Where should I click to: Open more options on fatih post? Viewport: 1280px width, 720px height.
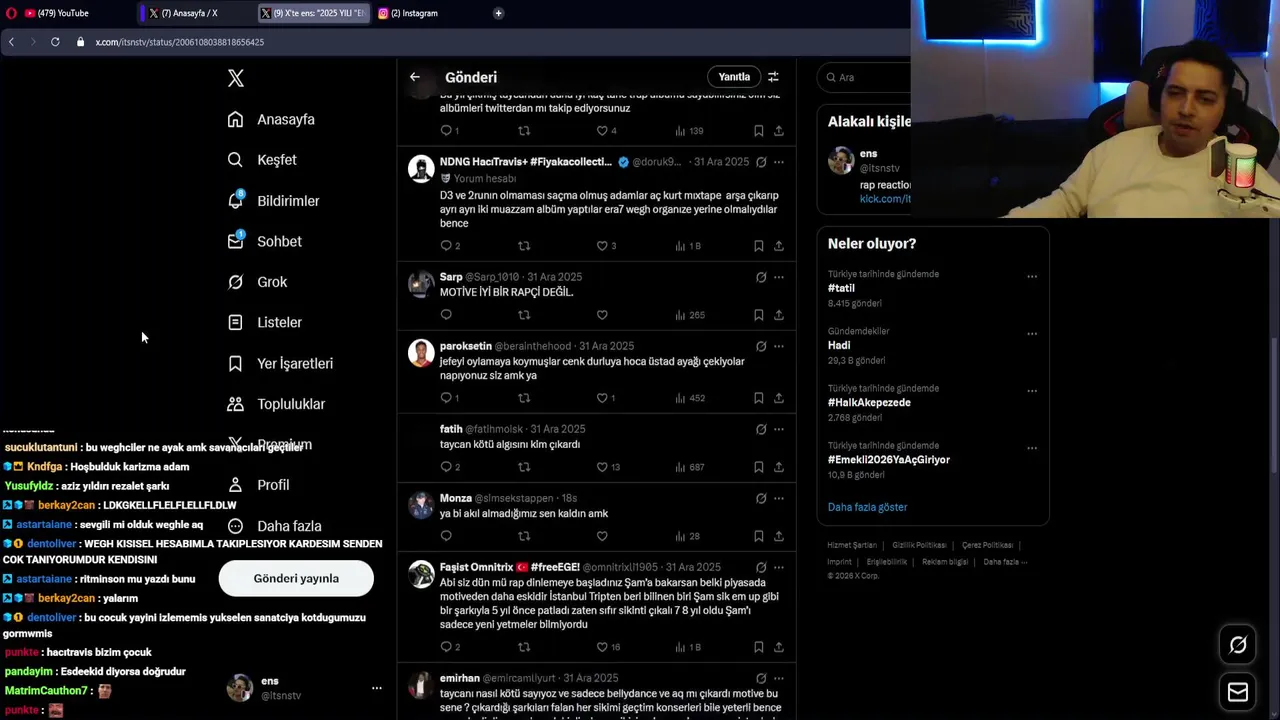[x=779, y=429]
